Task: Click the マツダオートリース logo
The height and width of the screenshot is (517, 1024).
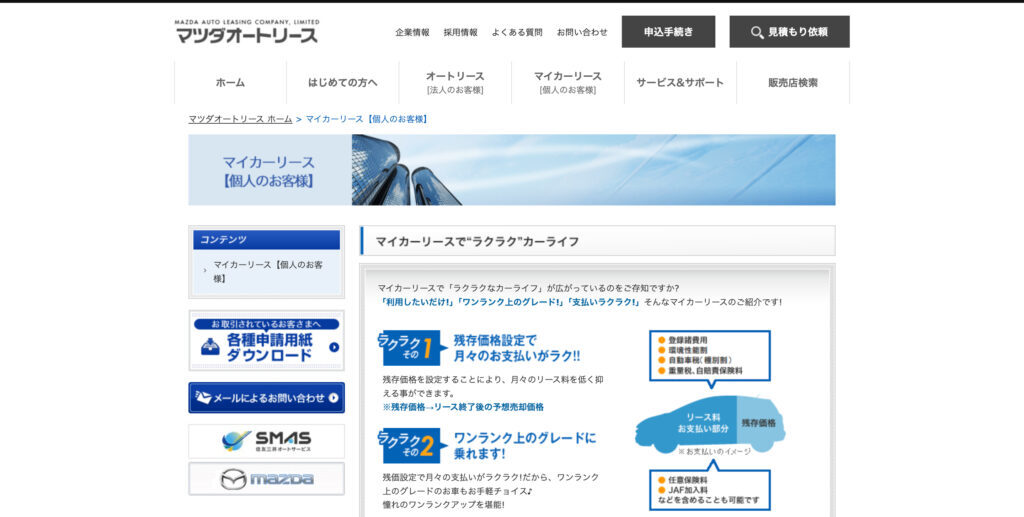Action: point(246,31)
